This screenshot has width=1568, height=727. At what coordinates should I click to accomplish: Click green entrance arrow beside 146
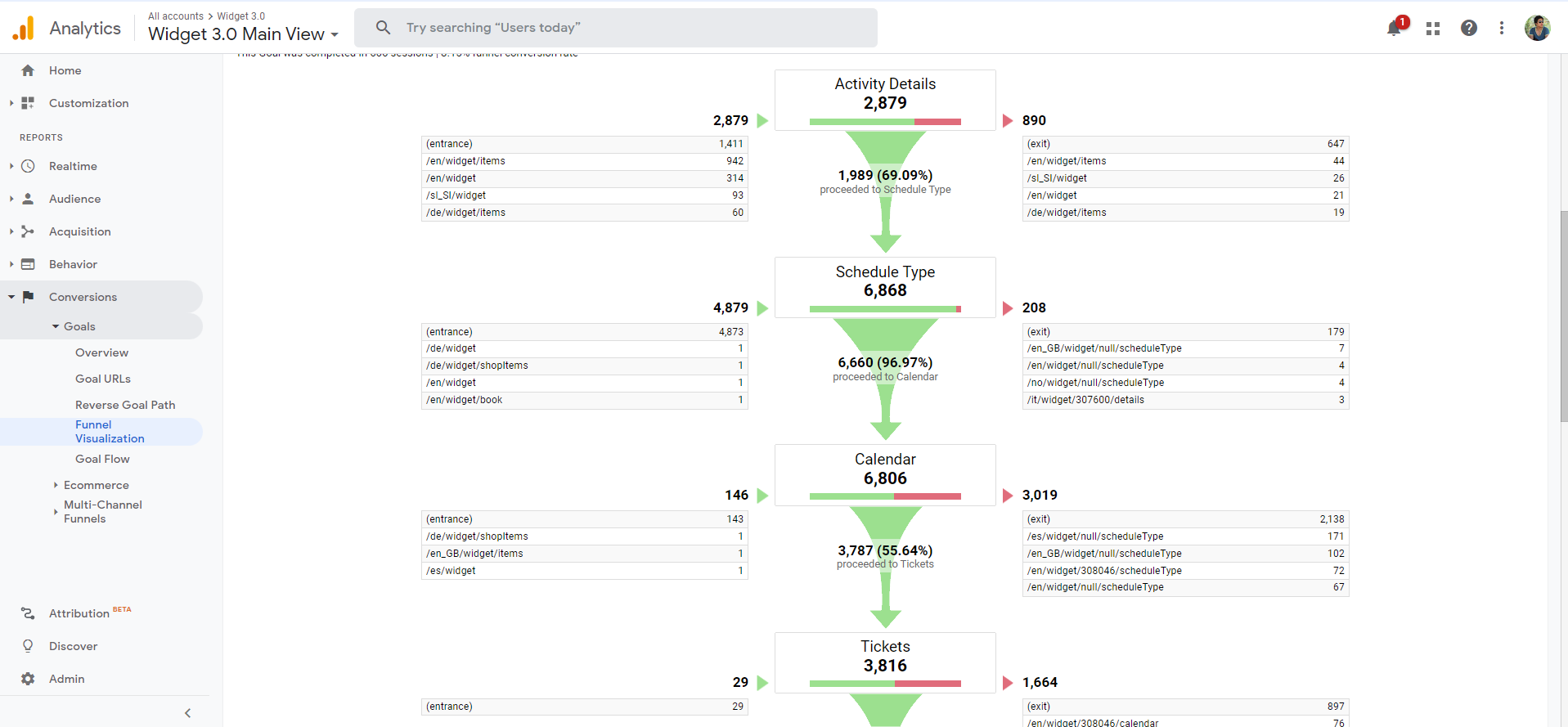[762, 496]
